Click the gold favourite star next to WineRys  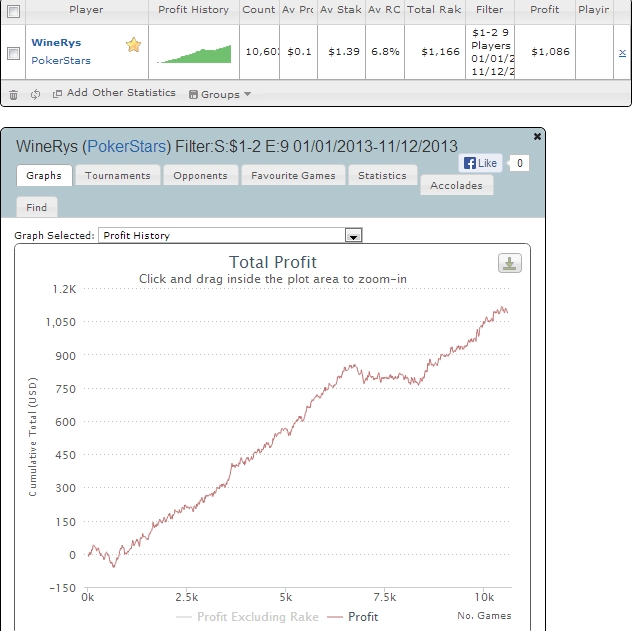[x=133, y=44]
